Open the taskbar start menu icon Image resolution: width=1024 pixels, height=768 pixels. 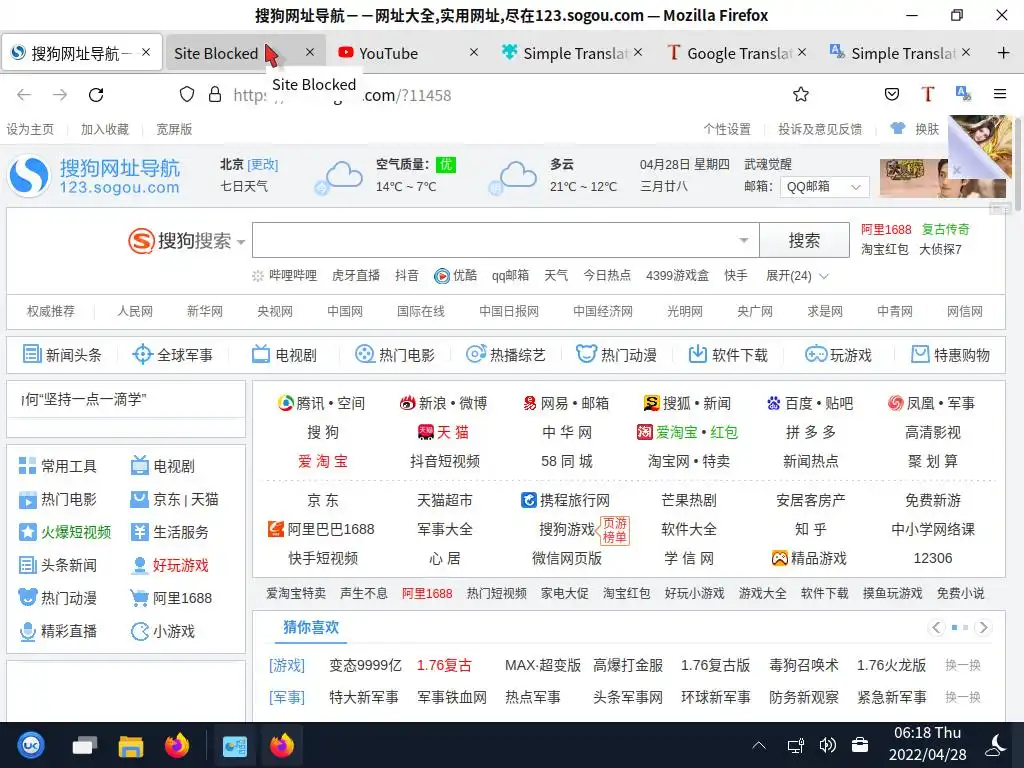pyautogui.click(x=31, y=745)
